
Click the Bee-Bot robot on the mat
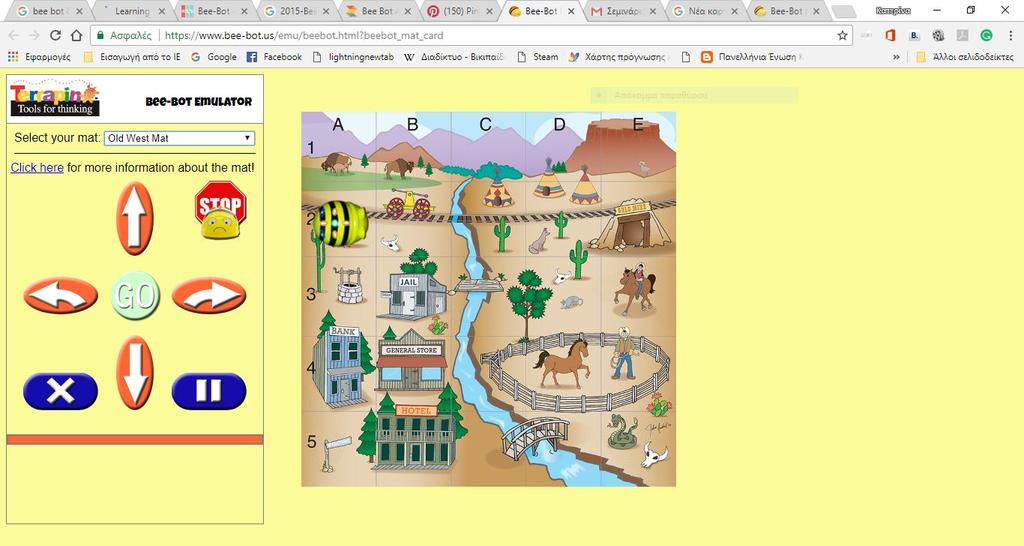pos(339,223)
